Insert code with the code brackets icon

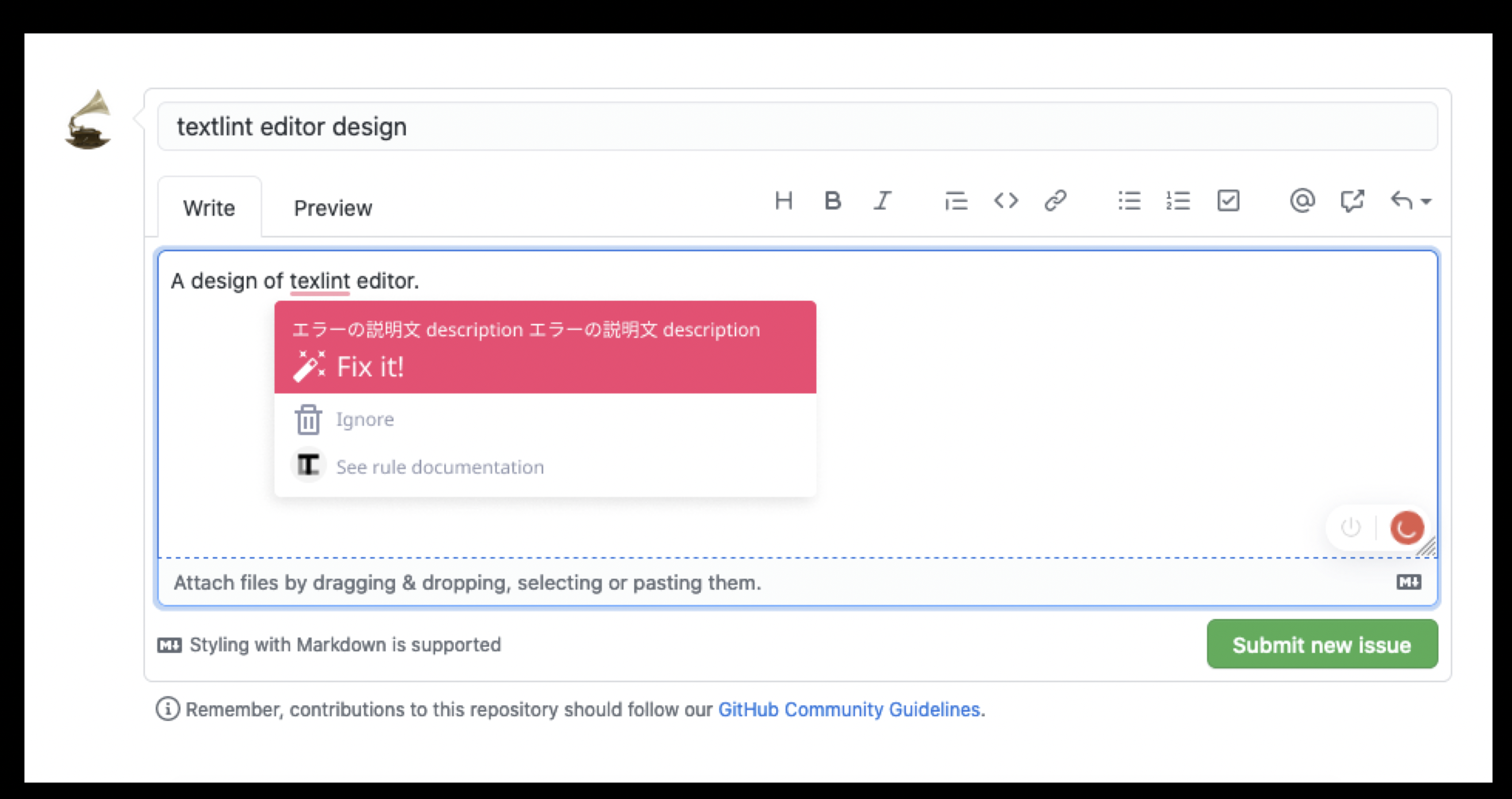1006,201
